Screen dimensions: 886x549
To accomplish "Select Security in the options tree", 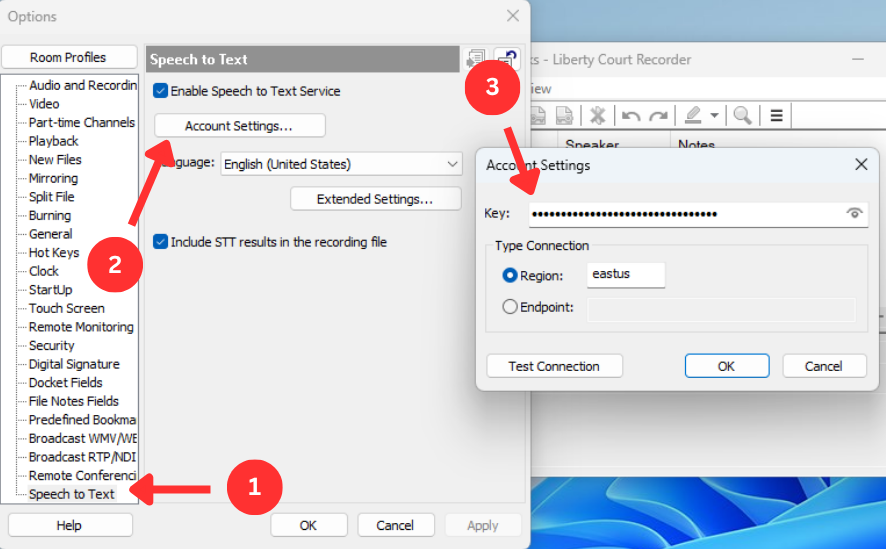I will [x=51, y=345].
